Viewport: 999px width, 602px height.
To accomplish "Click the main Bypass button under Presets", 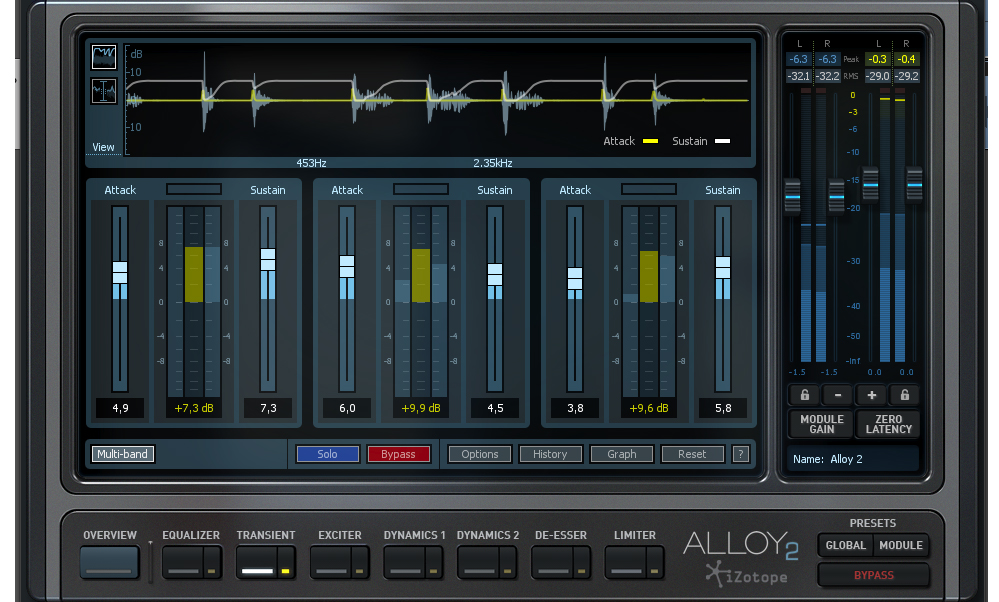I will pyautogui.click(x=873, y=575).
